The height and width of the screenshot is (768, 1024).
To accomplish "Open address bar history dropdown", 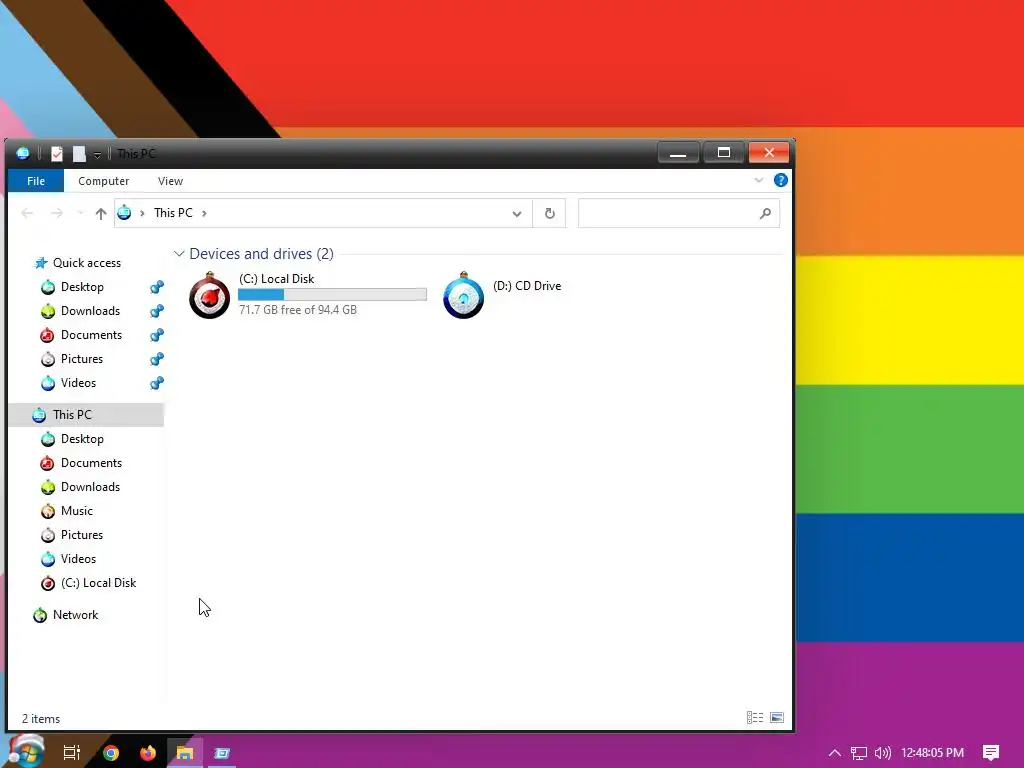I will 517,214.
